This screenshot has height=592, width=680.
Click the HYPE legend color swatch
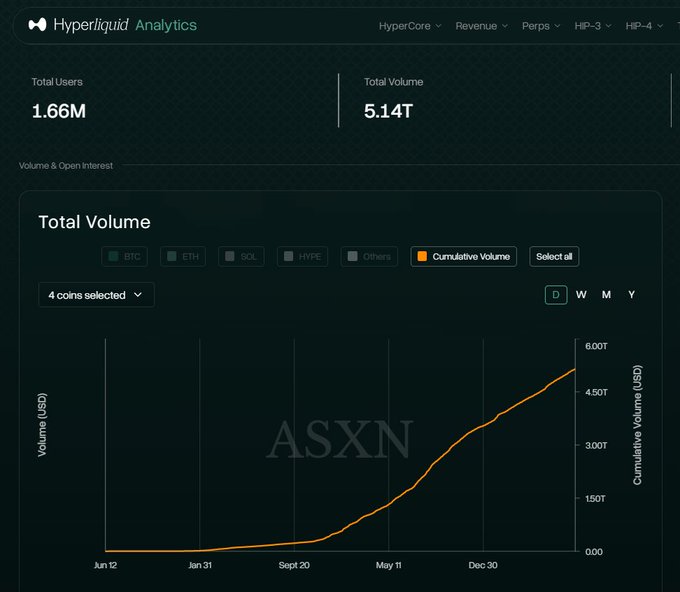(x=288, y=256)
